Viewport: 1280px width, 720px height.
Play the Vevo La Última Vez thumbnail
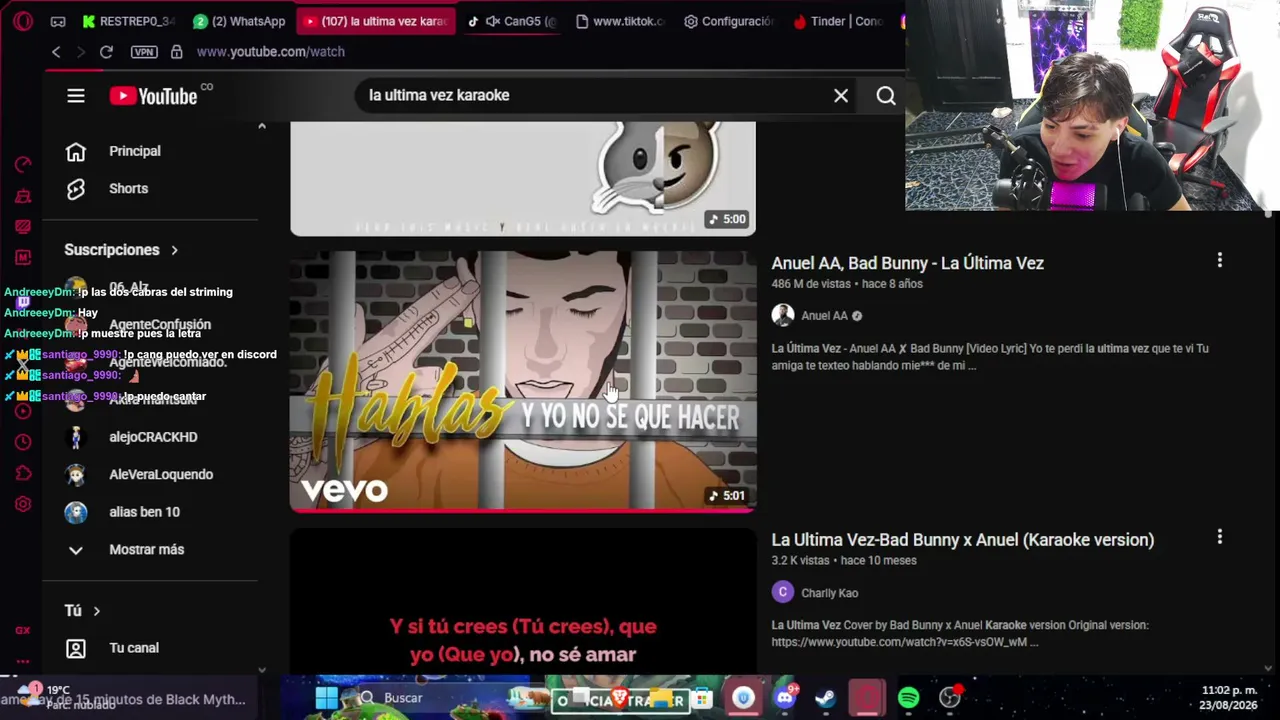coord(523,381)
